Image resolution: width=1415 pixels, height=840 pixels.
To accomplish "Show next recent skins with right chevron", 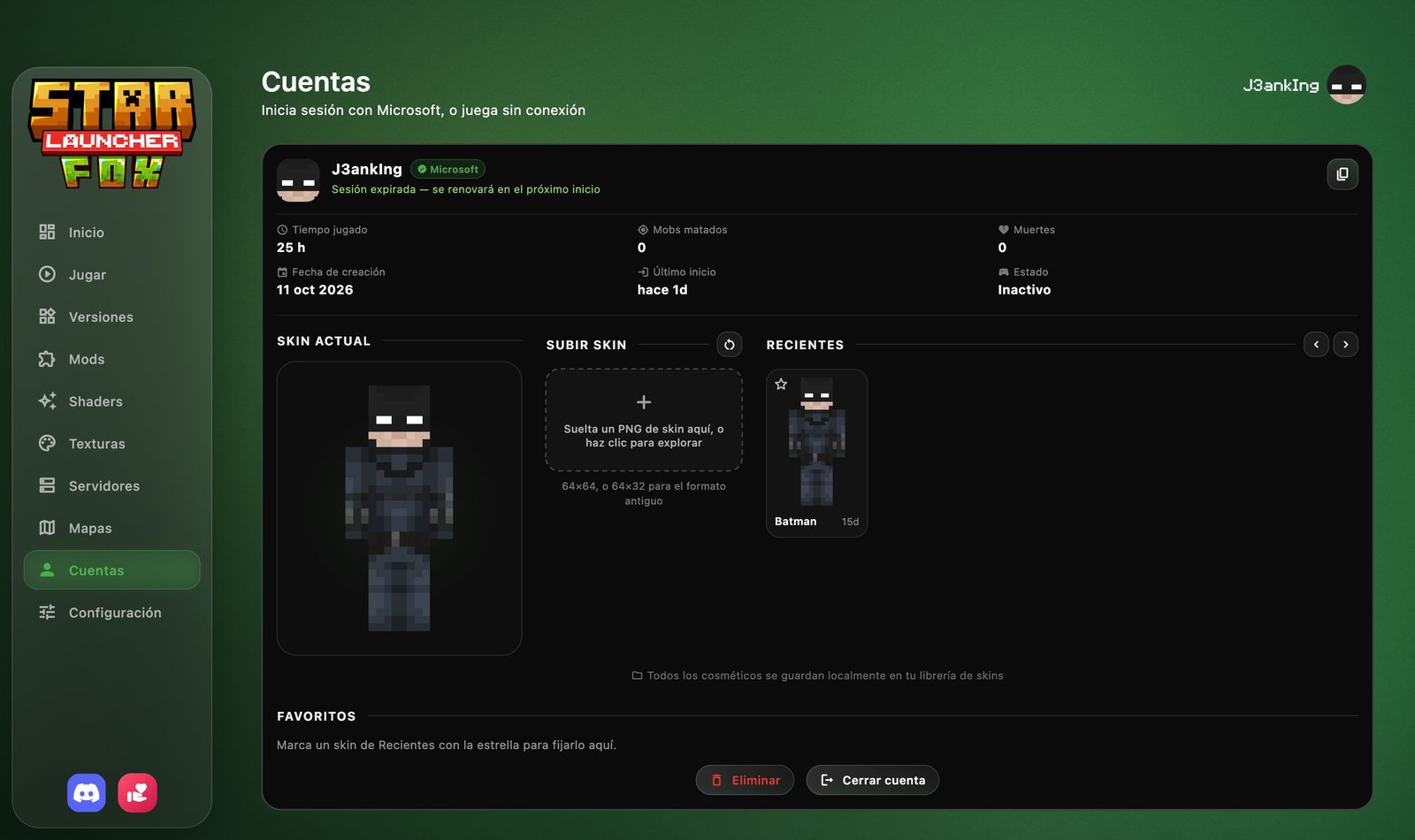I will [1346, 345].
